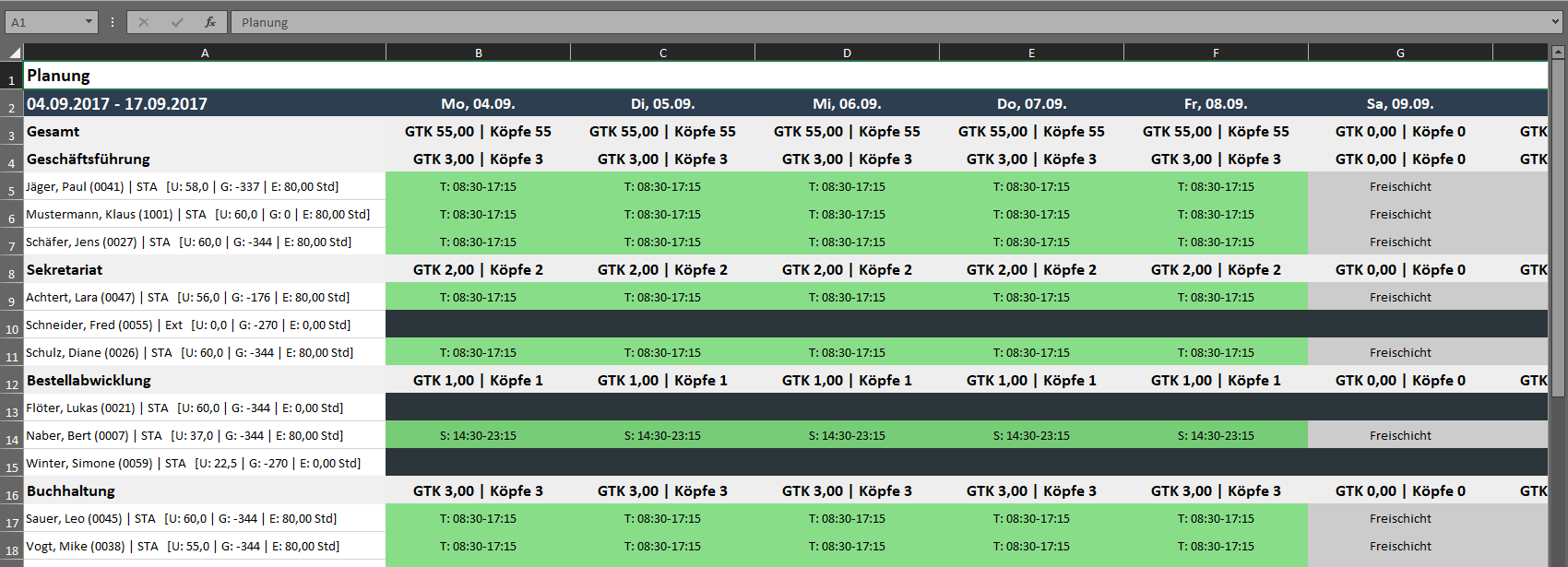Image resolution: width=1568 pixels, height=567 pixels.
Task: Click Sekretariat GTK 2,00 cell for Wednesday
Action: 847,269
